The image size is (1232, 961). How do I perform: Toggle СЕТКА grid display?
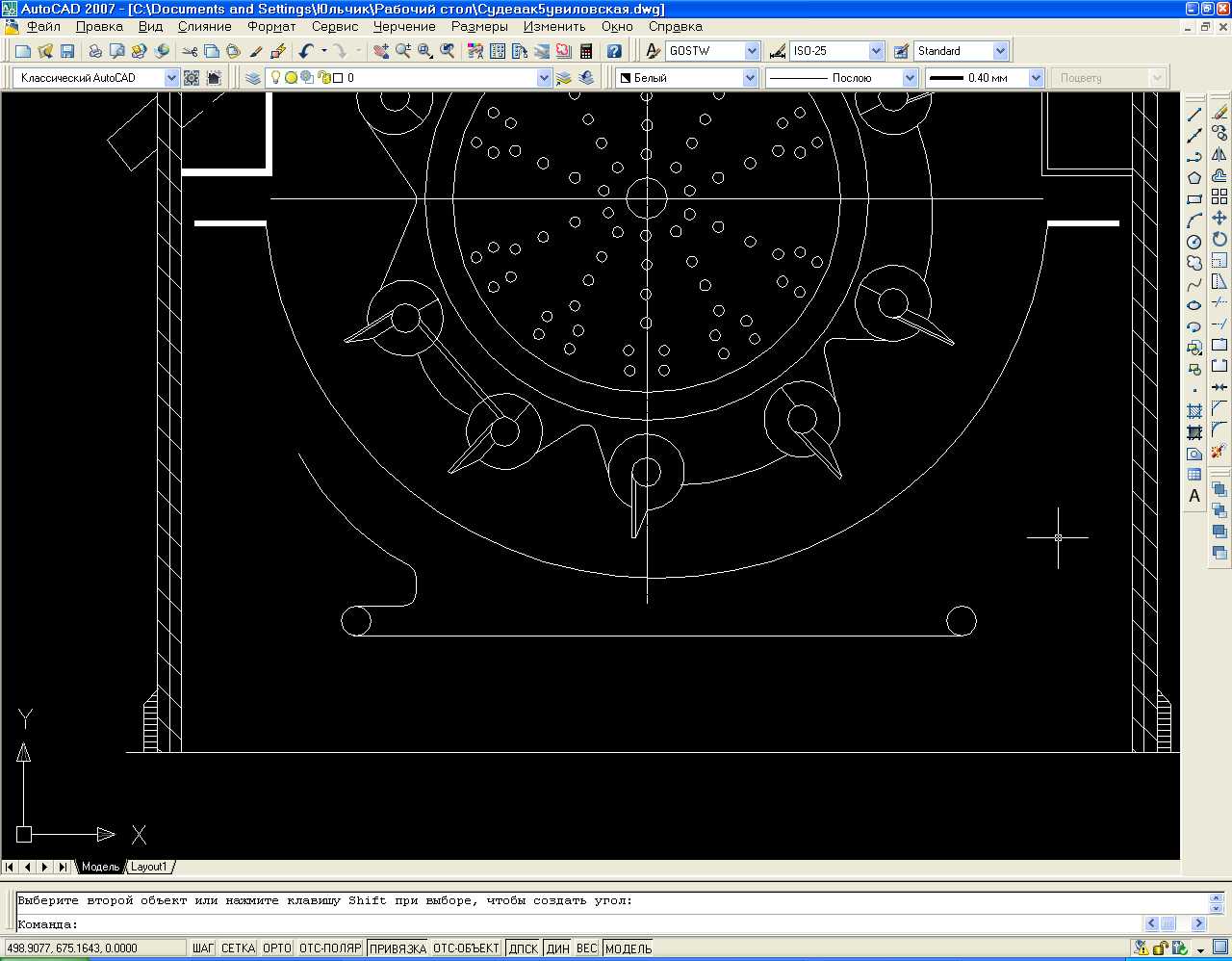point(238,948)
